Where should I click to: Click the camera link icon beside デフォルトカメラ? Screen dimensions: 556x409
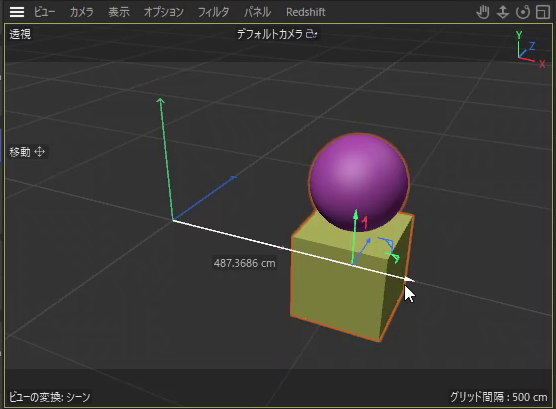tap(311, 34)
